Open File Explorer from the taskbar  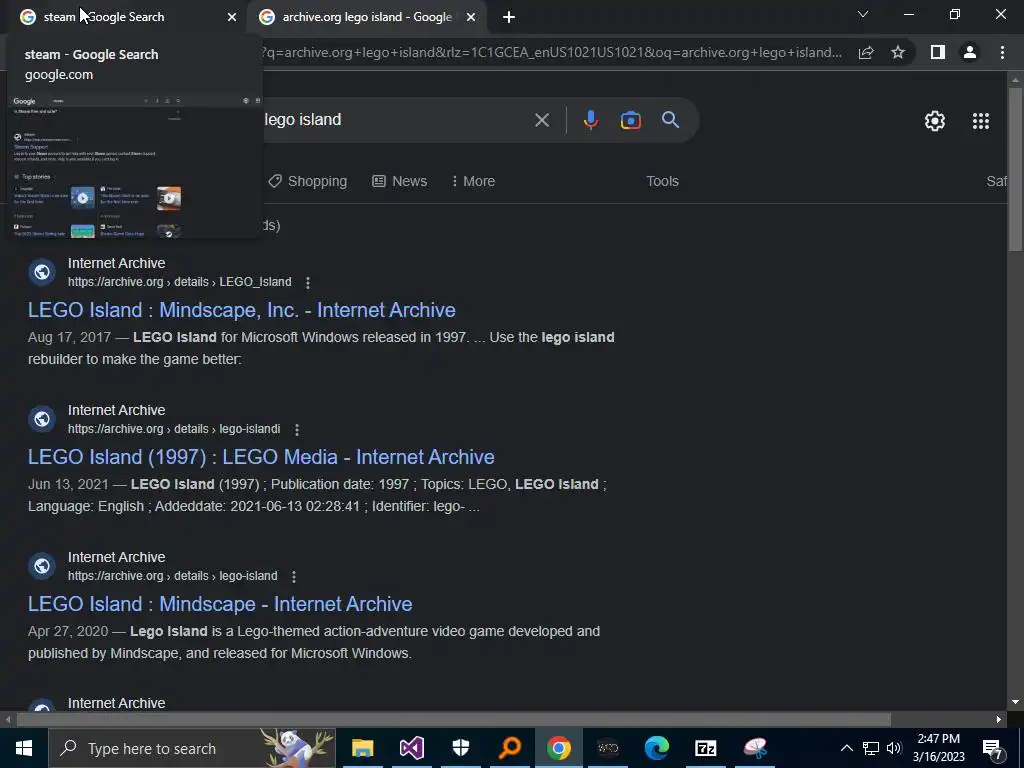tap(362, 748)
